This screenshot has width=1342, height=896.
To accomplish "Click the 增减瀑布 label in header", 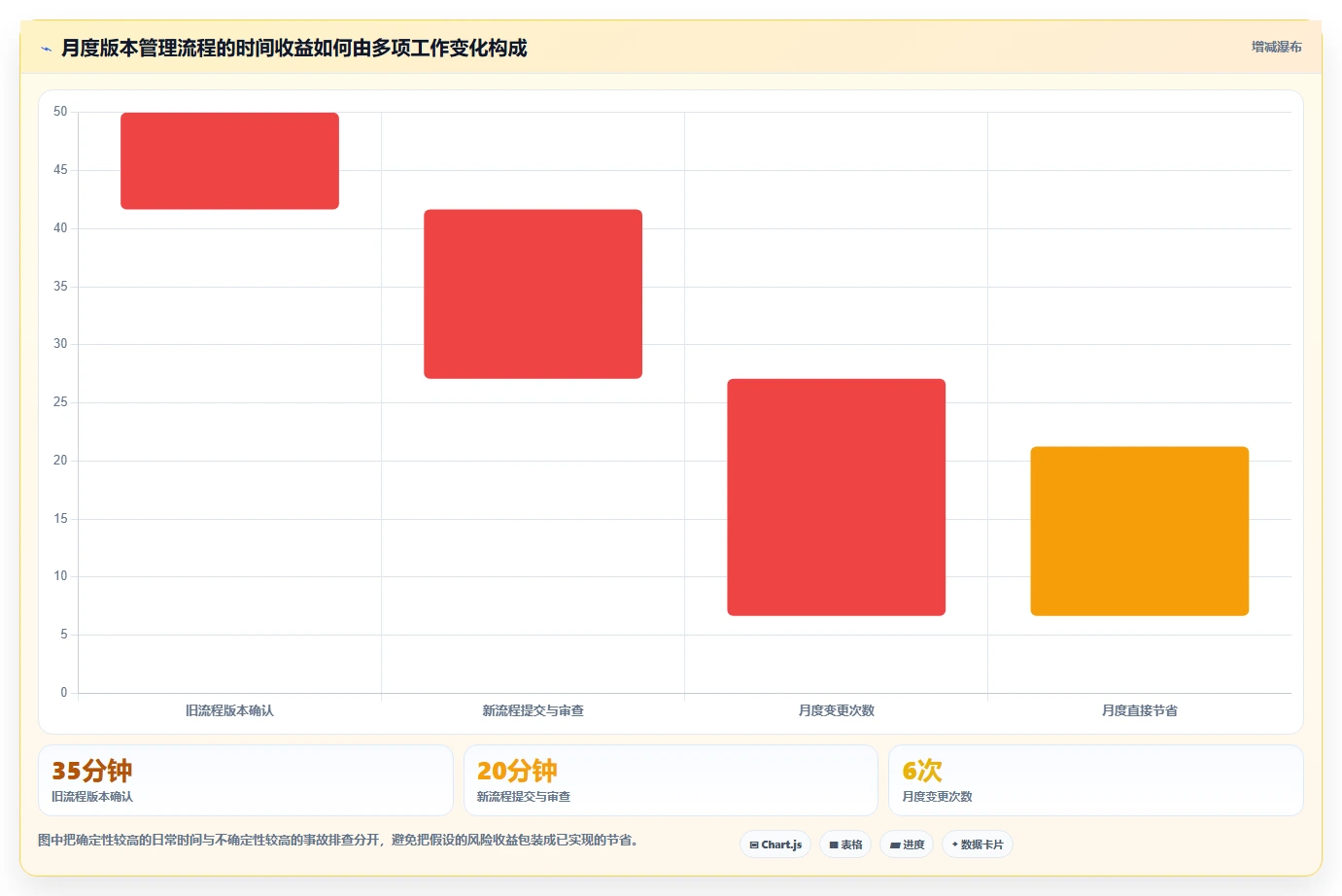I will pyautogui.click(x=1276, y=47).
